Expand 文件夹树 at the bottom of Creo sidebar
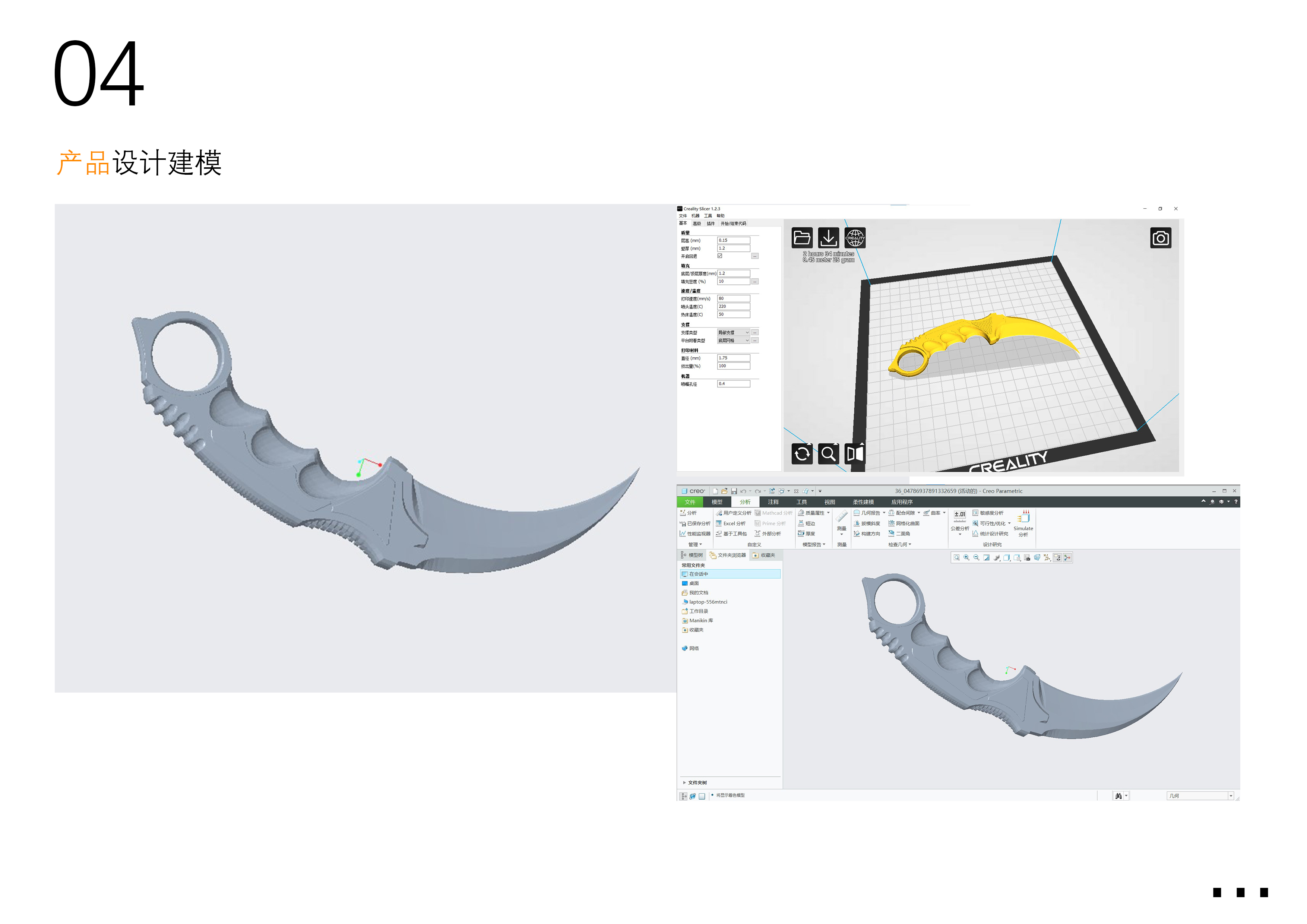The height and width of the screenshot is (924, 1307). tap(696, 782)
